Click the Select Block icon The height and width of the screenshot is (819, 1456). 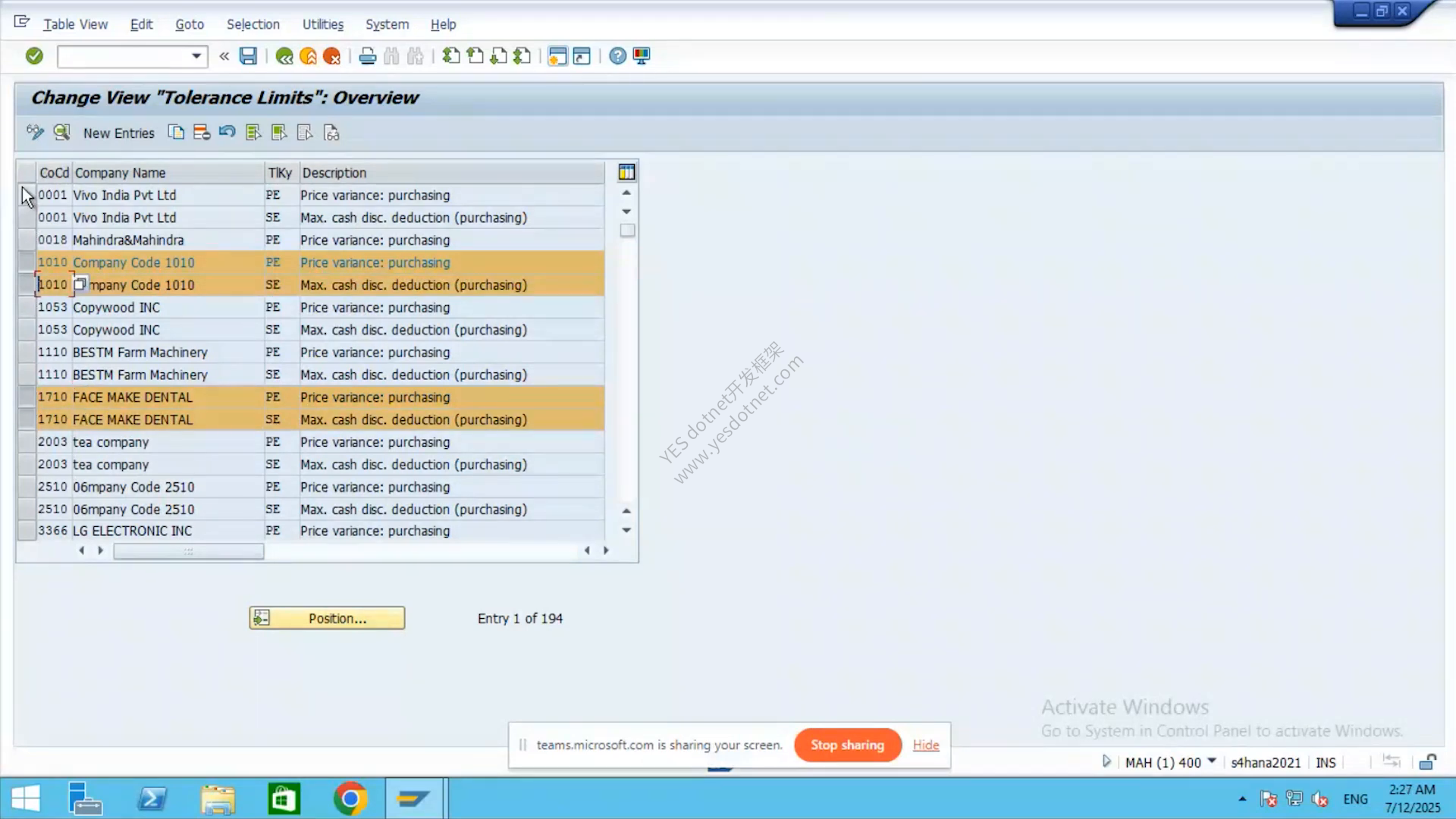(279, 133)
